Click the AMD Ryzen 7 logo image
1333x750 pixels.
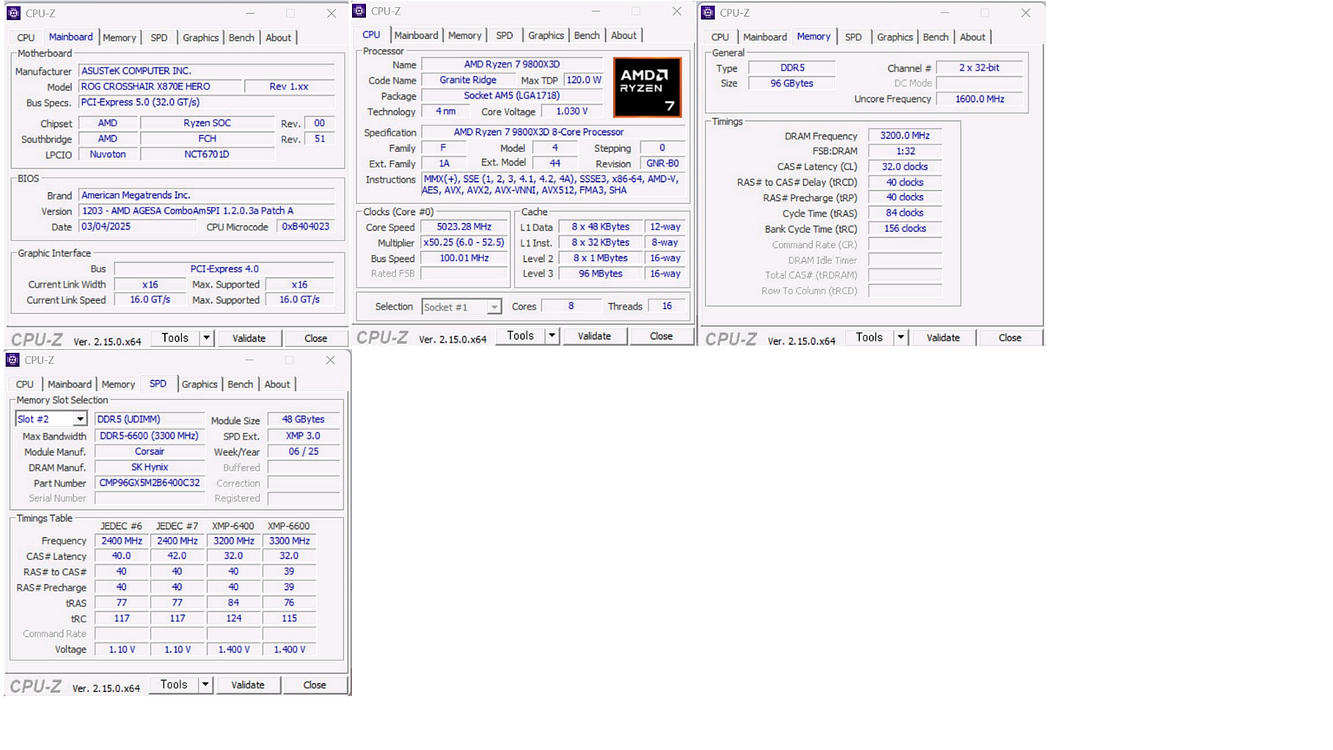(647, 87)
